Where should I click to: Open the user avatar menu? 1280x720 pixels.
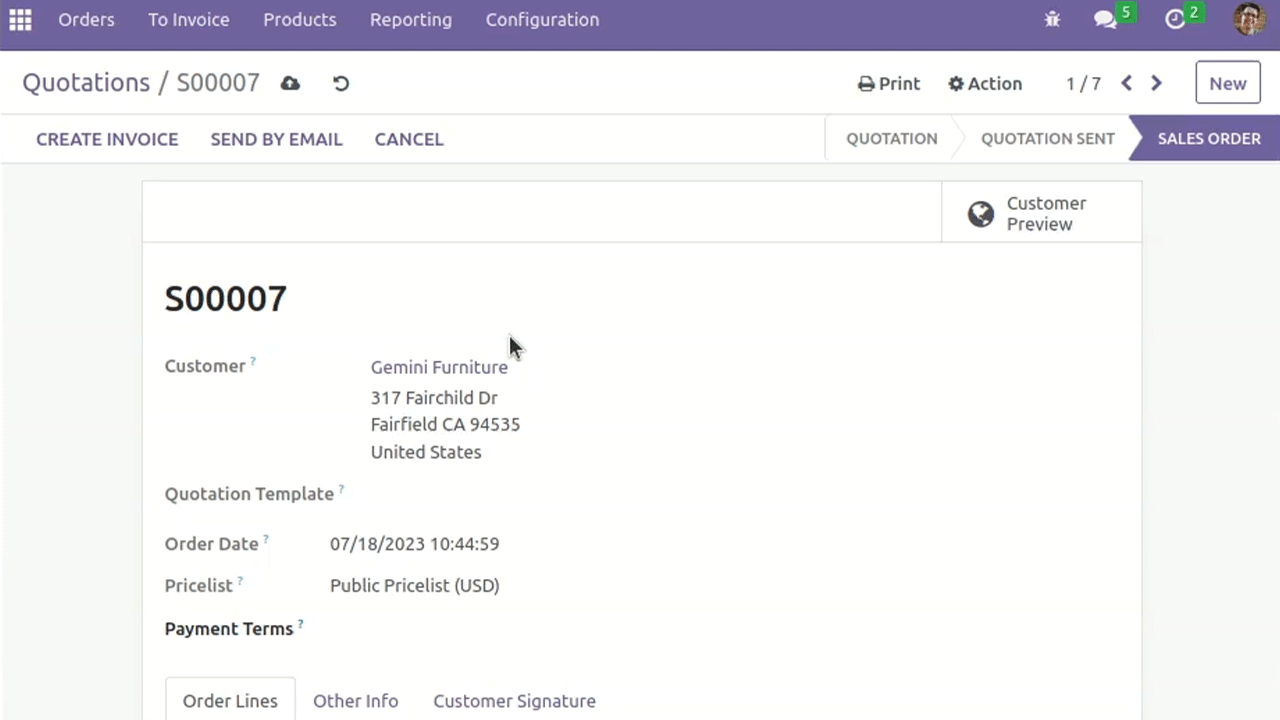[x=1249, y=19]
